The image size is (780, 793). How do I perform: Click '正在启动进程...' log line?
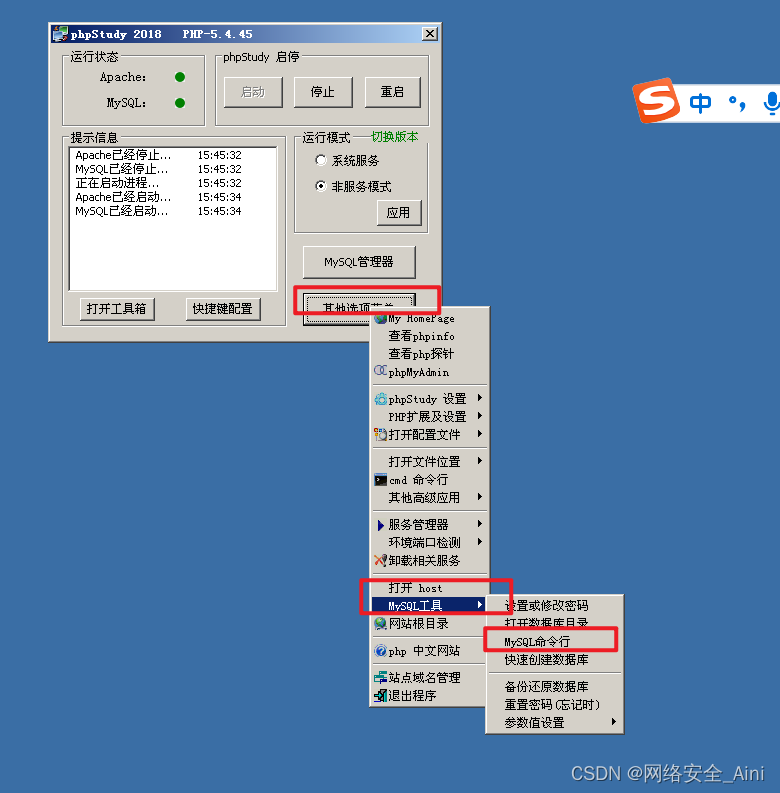click(158, 183)
